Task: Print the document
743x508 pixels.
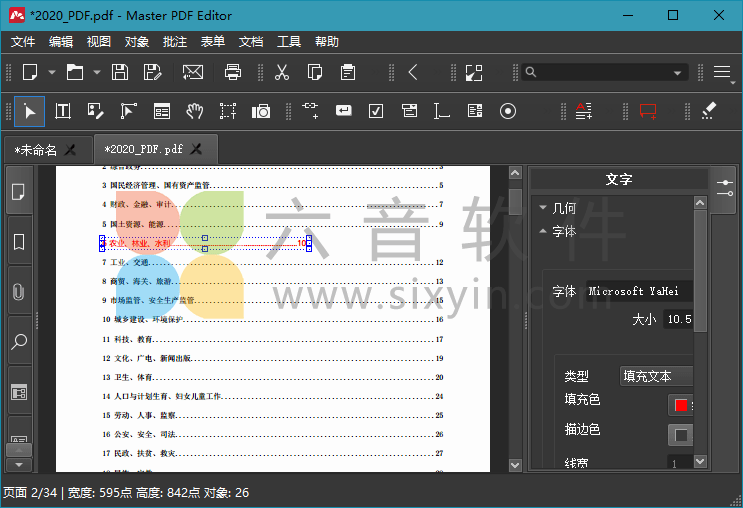Action: coord(233,73)
